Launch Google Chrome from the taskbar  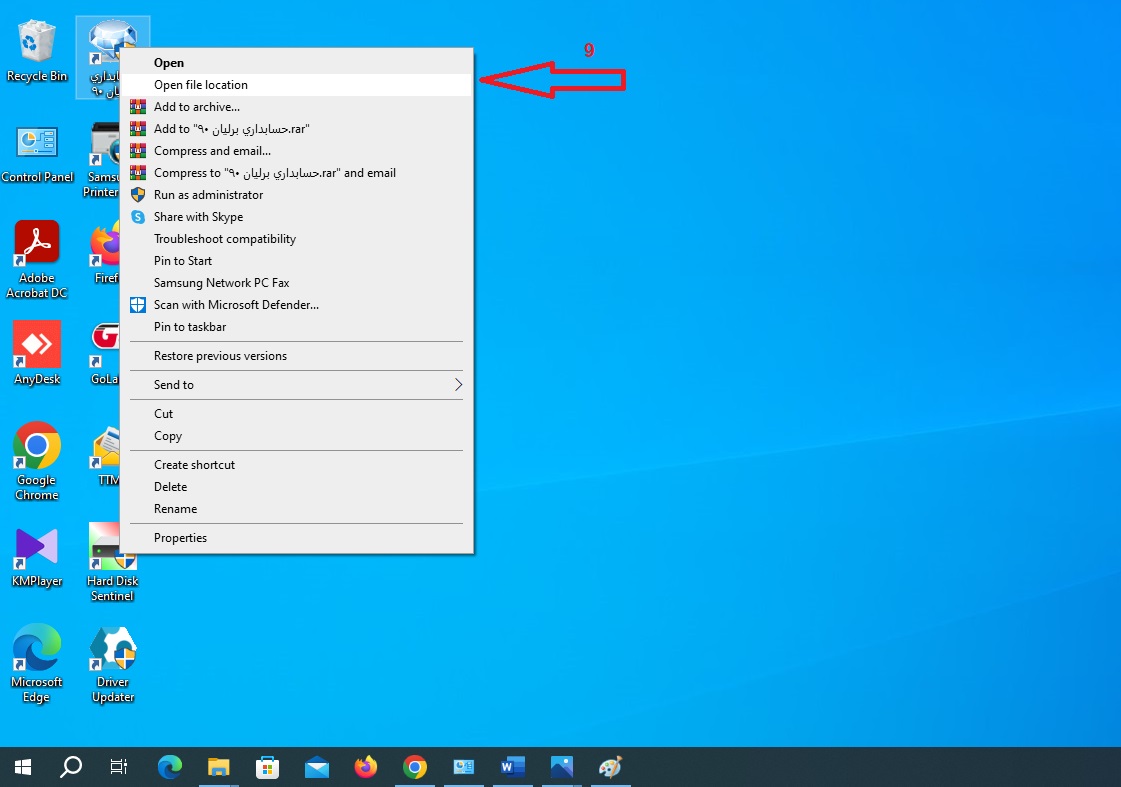(415, 767)
